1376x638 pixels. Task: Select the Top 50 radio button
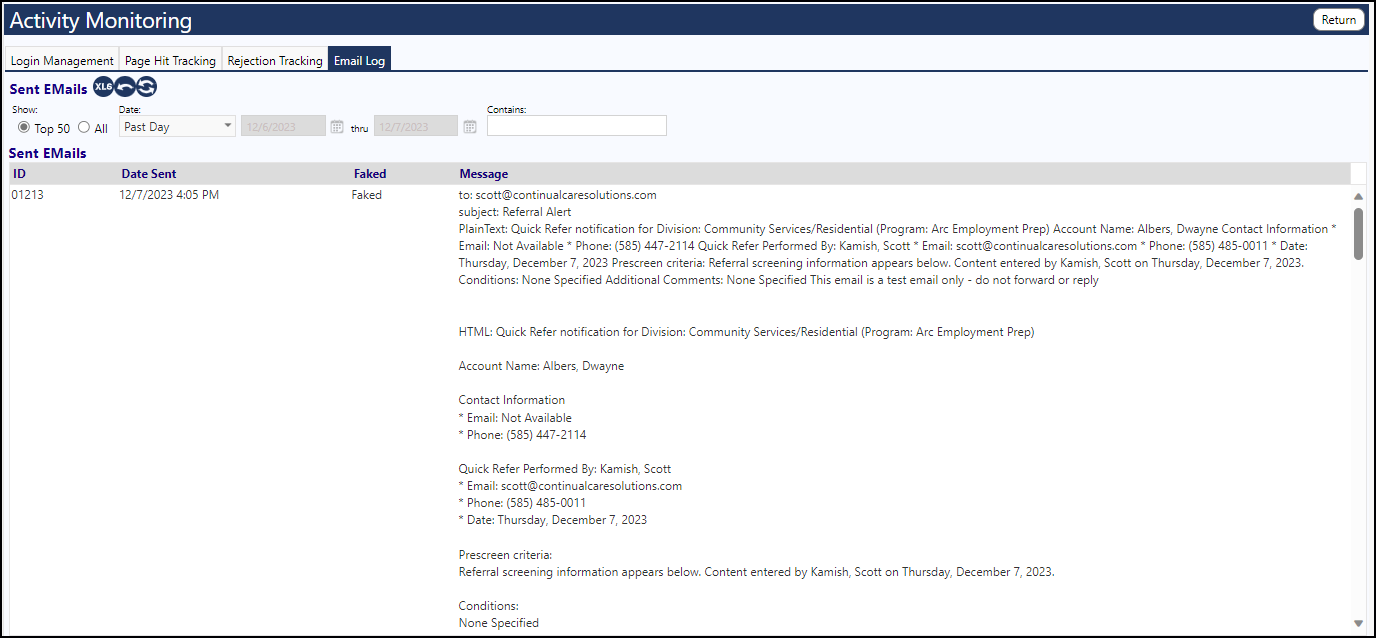(24, 127)
